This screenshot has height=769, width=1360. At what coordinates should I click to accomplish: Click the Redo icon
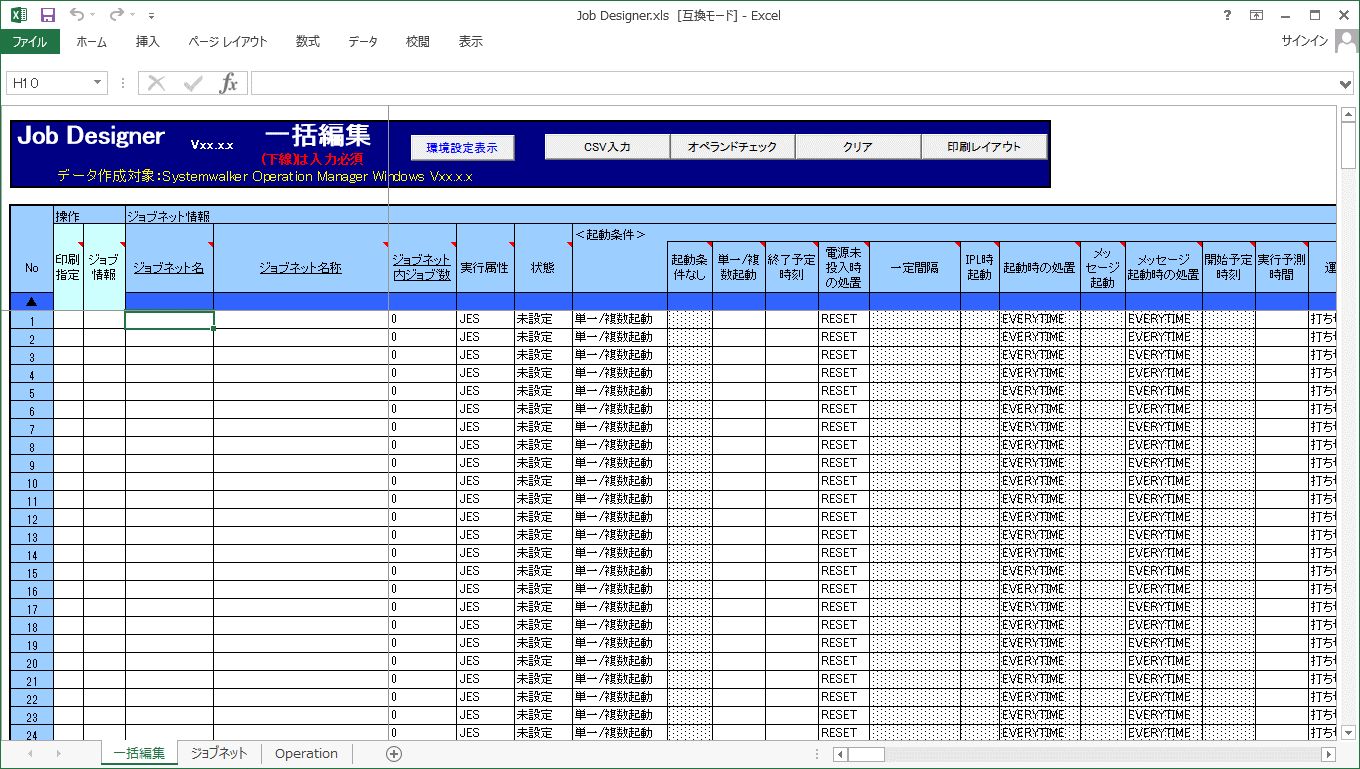pyautogui.click(x=116, y=15)
